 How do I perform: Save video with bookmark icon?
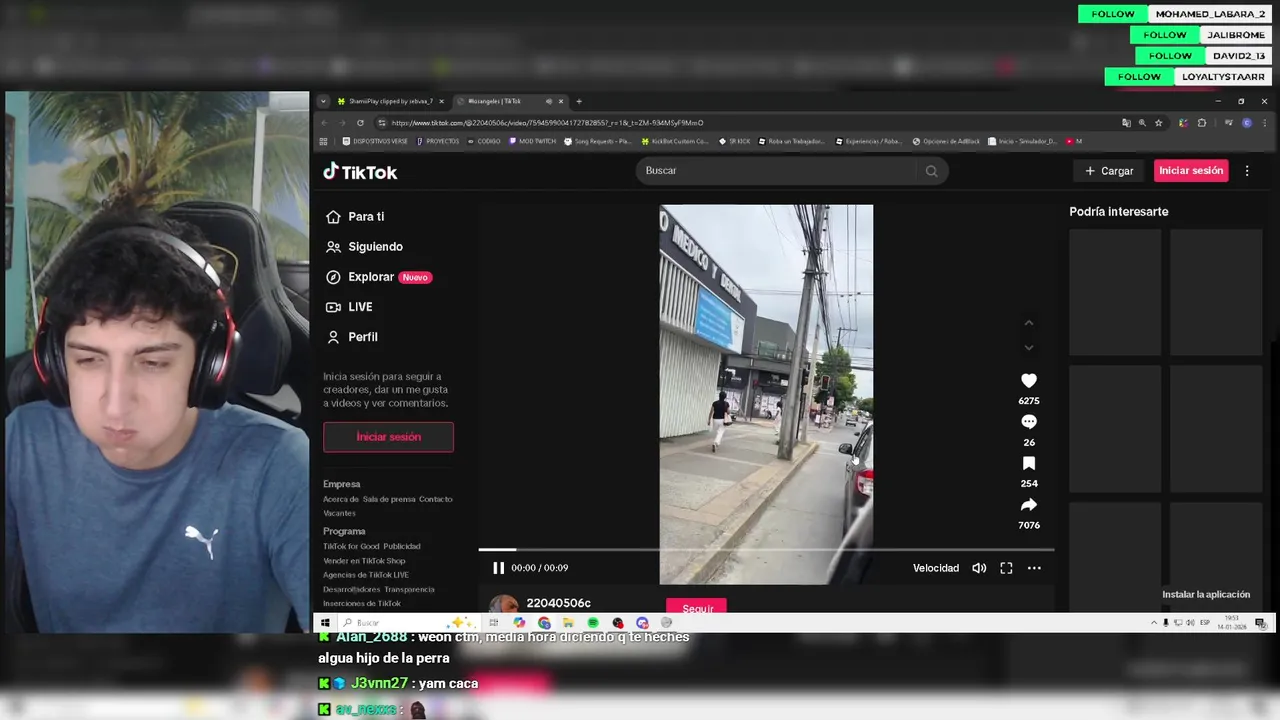click(1029, 464)
